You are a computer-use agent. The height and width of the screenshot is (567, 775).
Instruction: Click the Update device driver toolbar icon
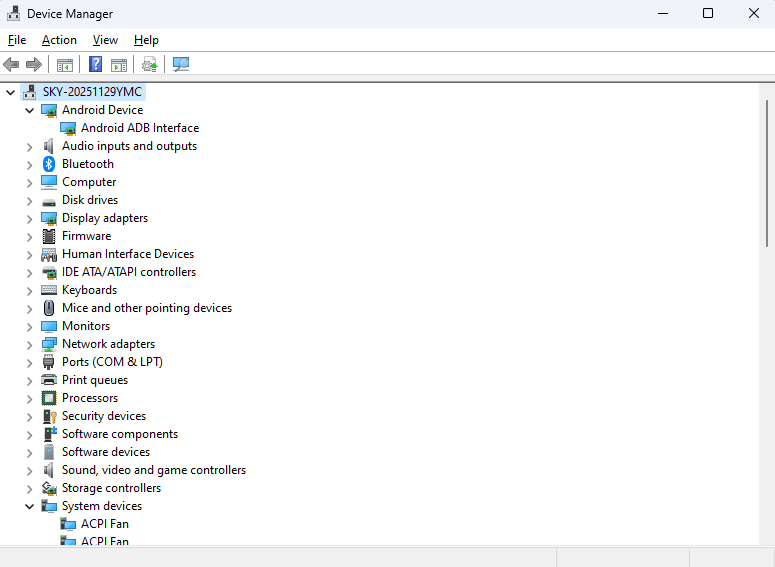click(149, 64)
